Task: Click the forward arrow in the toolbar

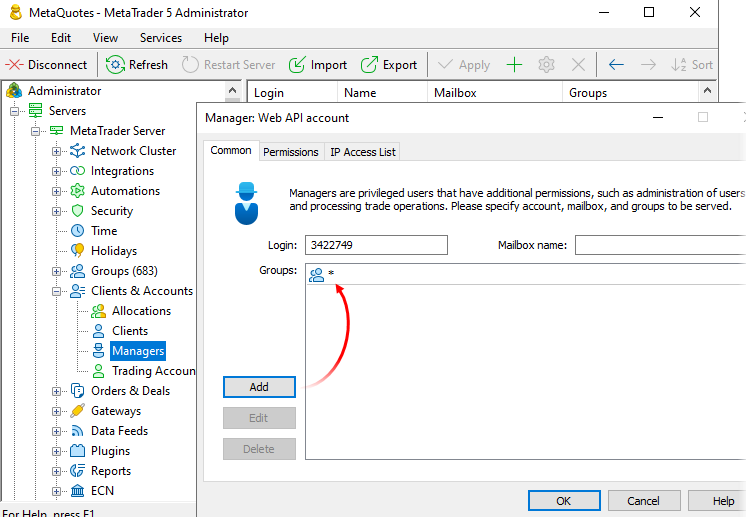Action: [x=648, y=65]
